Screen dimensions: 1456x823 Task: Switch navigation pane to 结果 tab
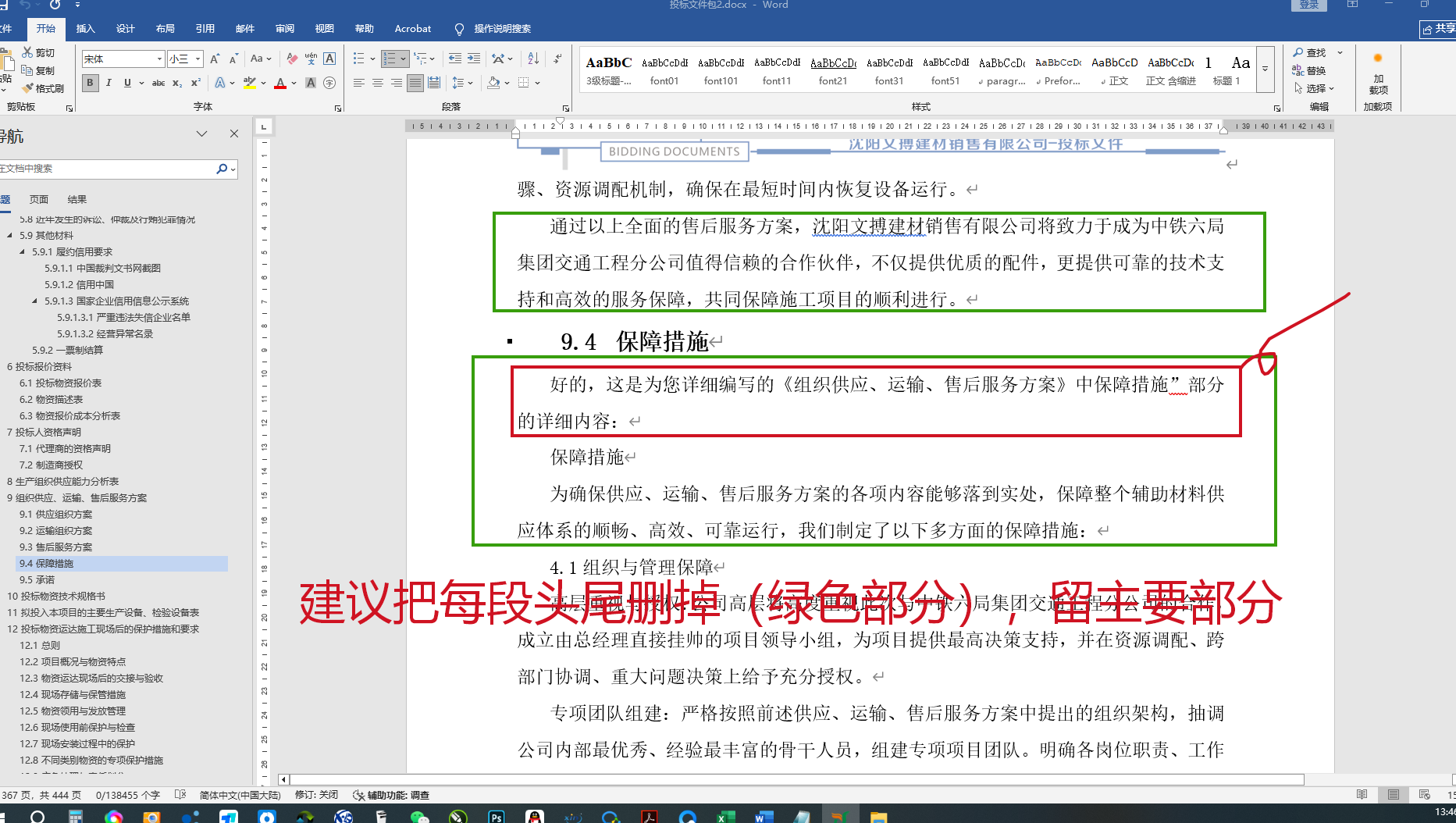click(x=77, y=199)
